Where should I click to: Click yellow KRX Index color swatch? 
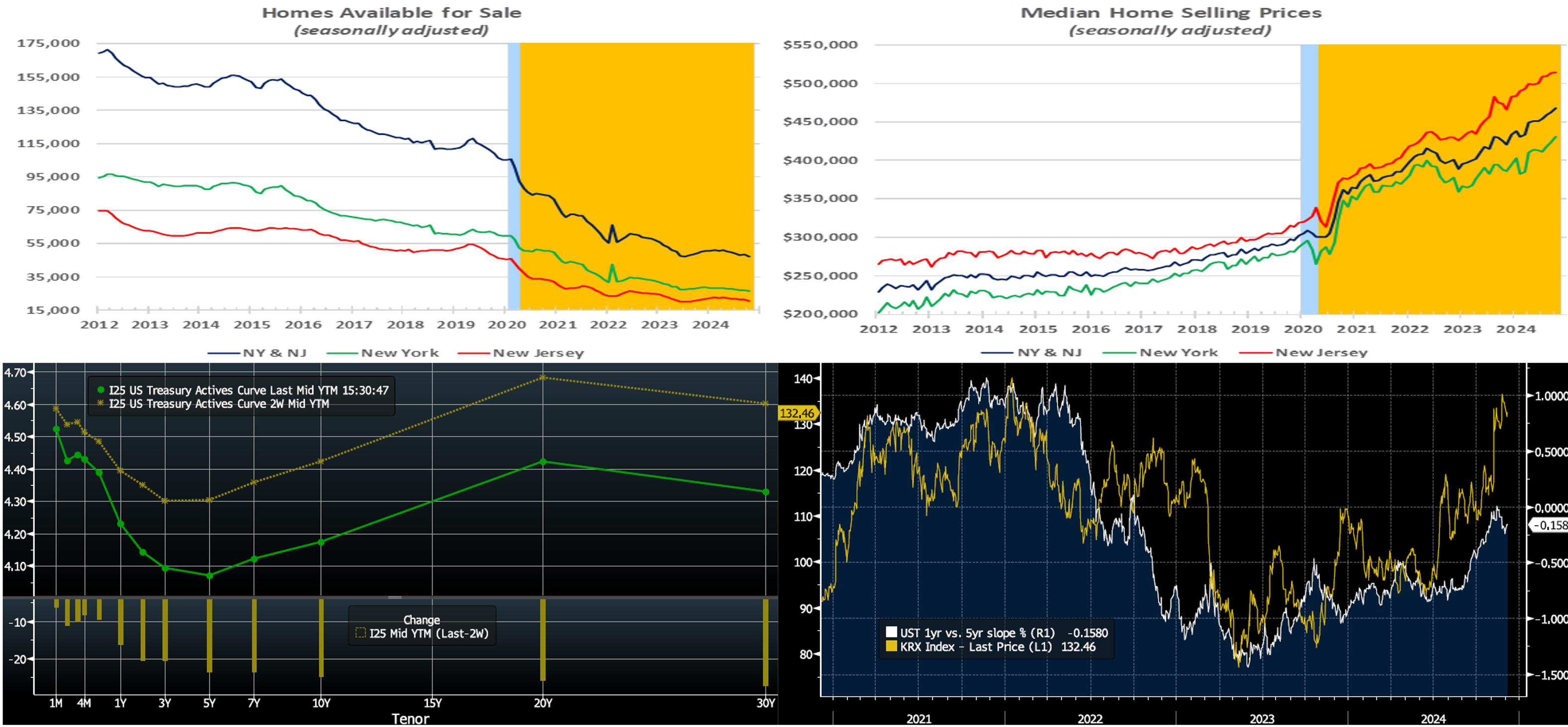(x=891, y=646)
